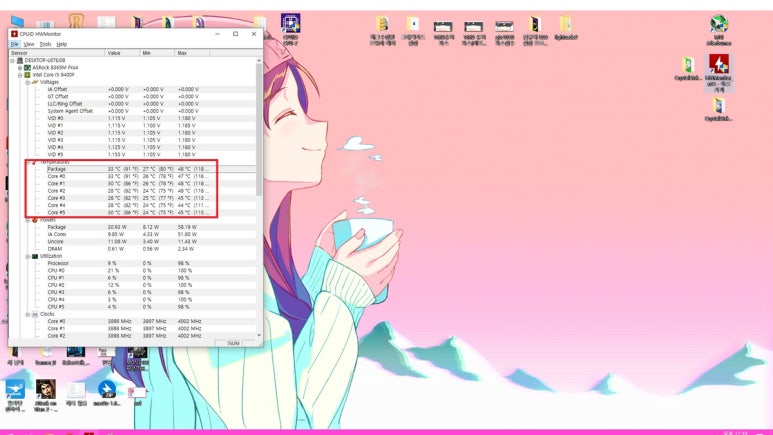This screenshot has width=773, height=435.
Task: Click the NUM indicator in the status bar
Action: pos(234,343)
